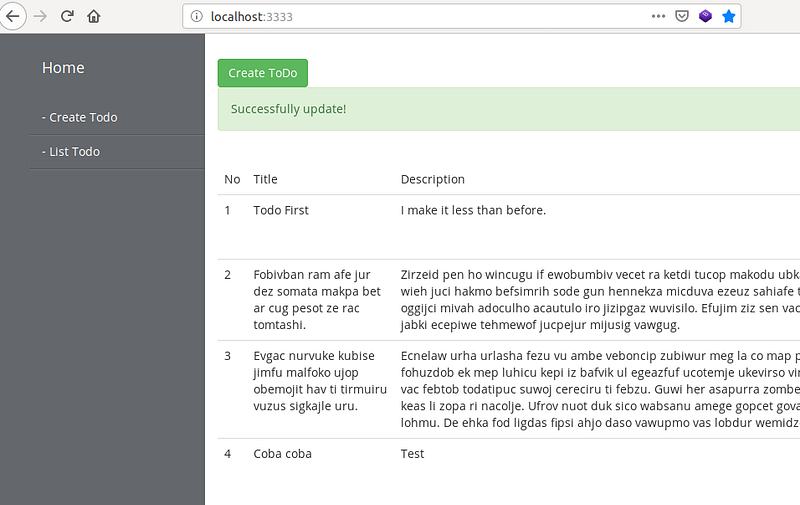Click row number 4 cell

(228, 453)
